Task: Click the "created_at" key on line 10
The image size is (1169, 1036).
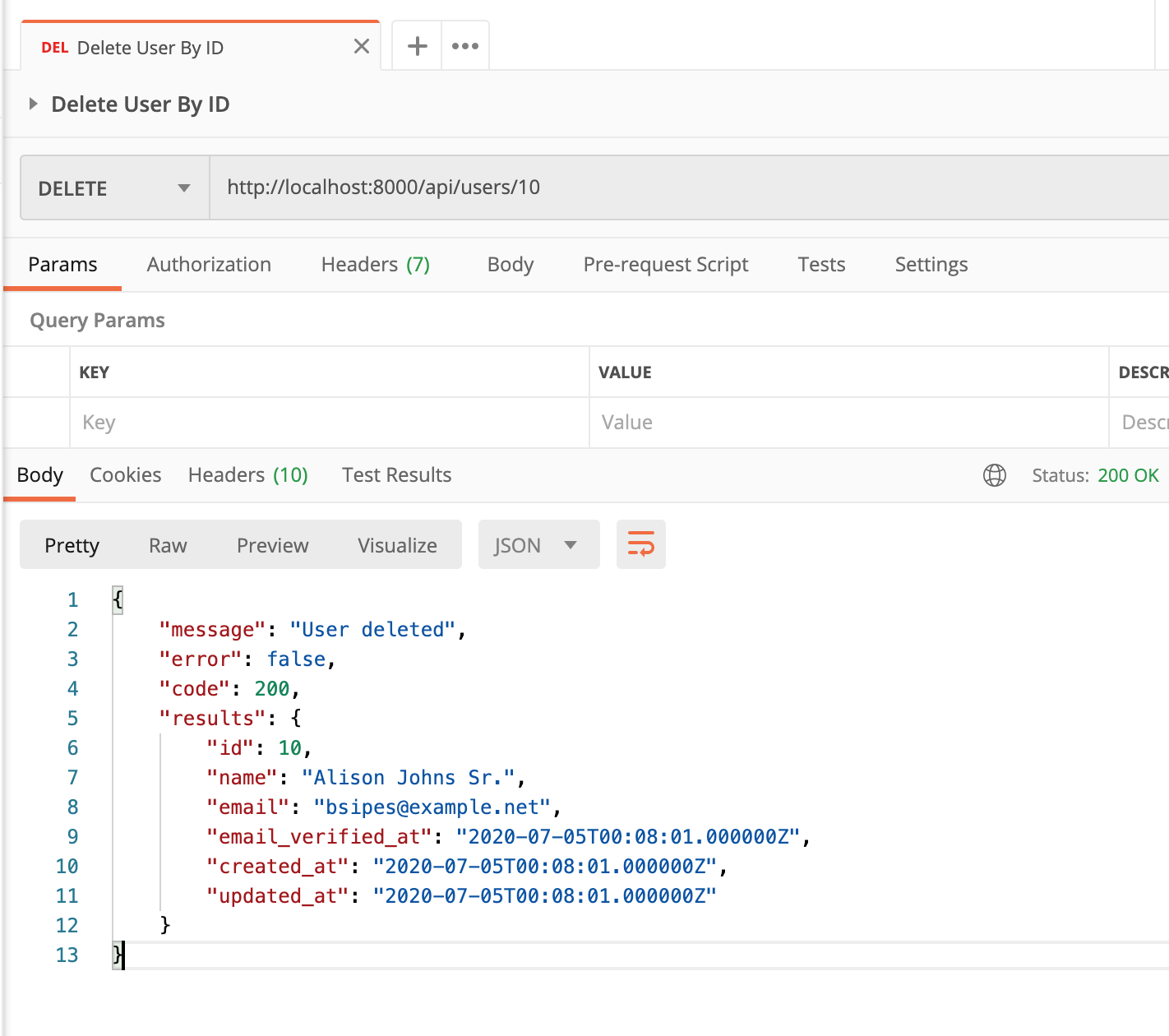Action: [x=278, y=867]
